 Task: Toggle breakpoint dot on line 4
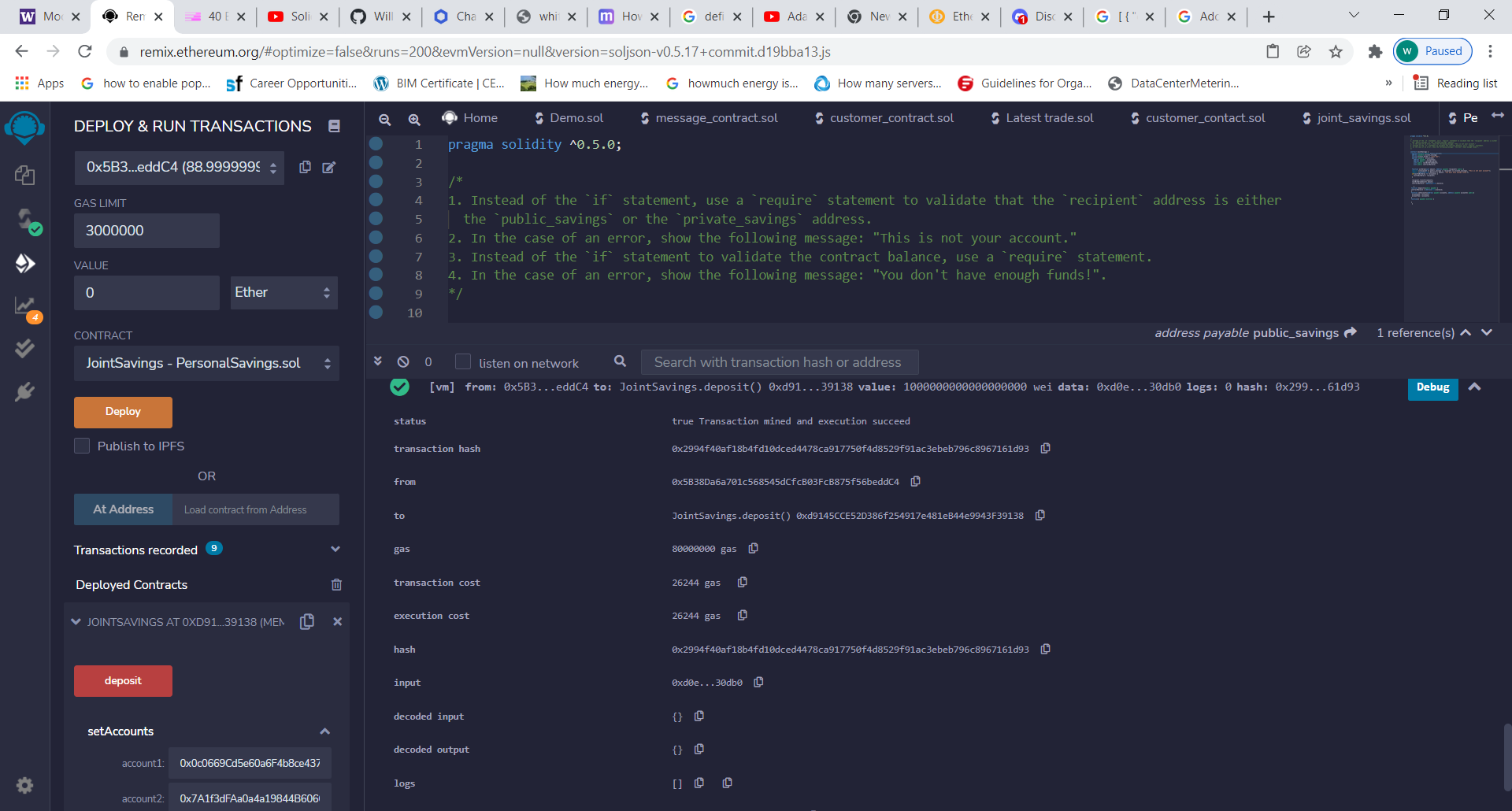tap(376, 200)
